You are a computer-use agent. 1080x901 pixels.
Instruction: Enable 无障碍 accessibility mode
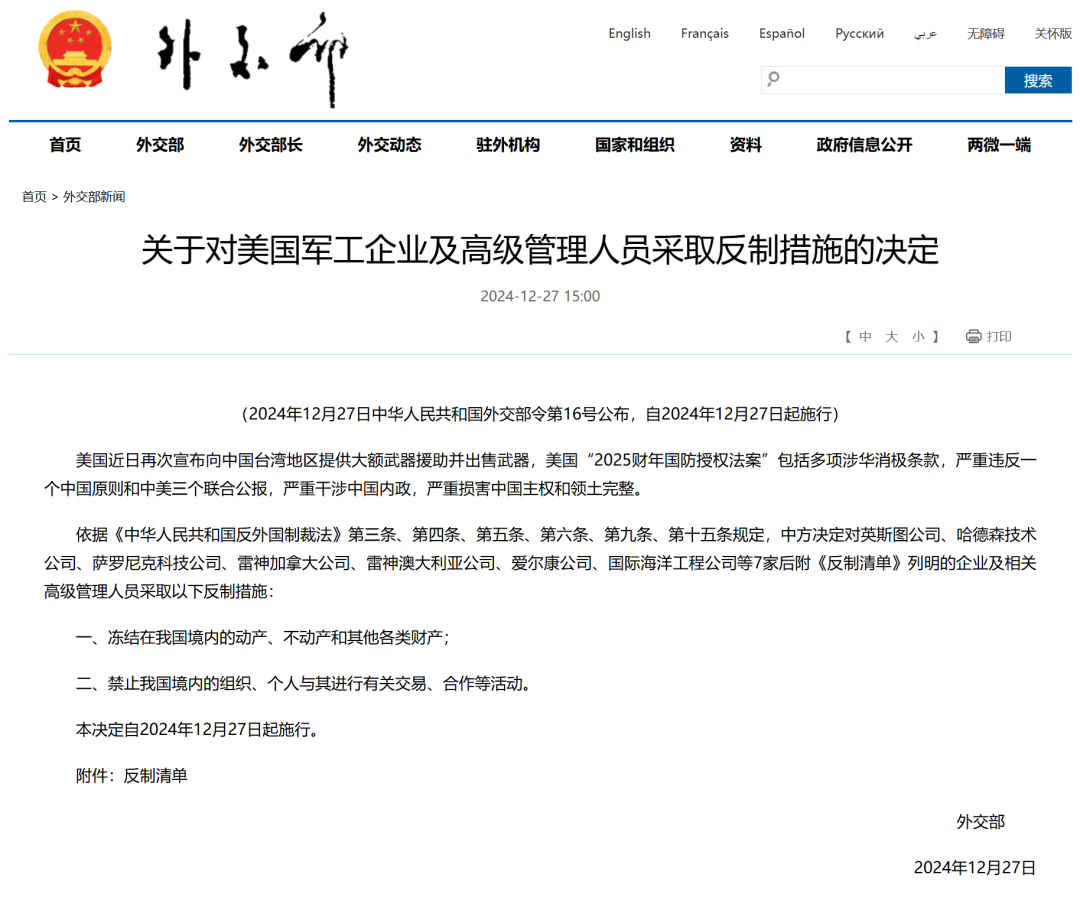[985, 33]
